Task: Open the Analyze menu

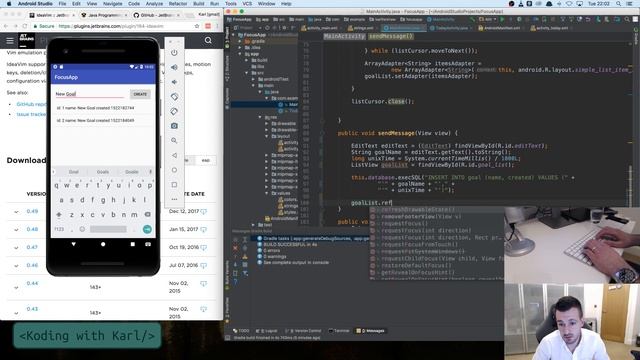Action: (x=154, y=4)
